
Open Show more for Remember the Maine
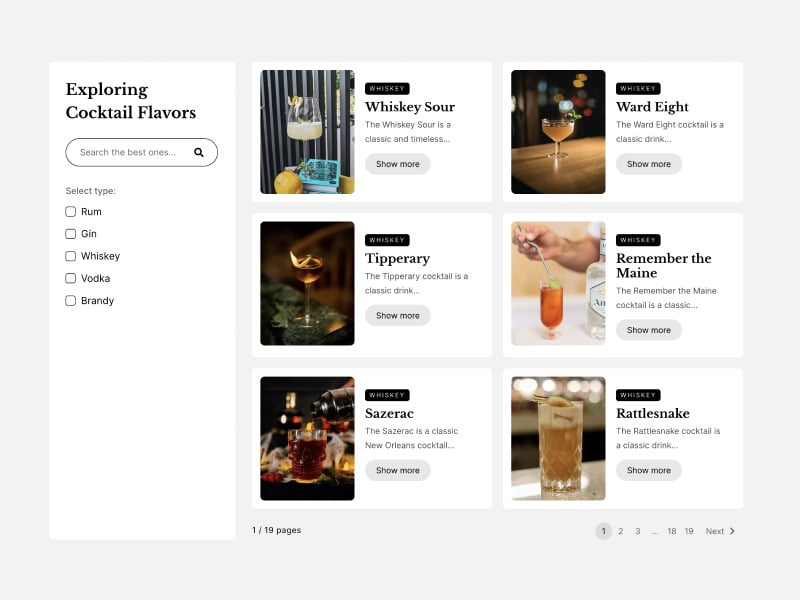point(648,330)
